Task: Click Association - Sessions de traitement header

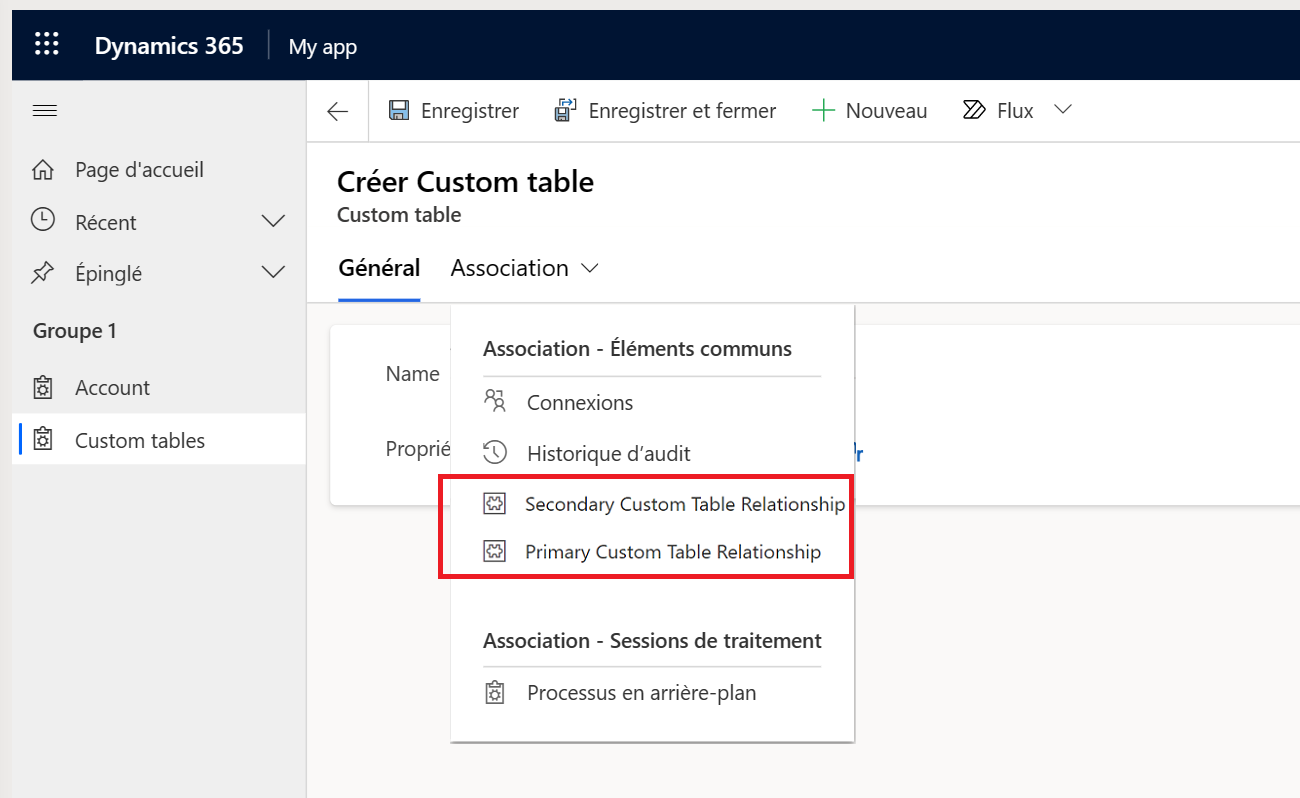Action: [652, 641]
